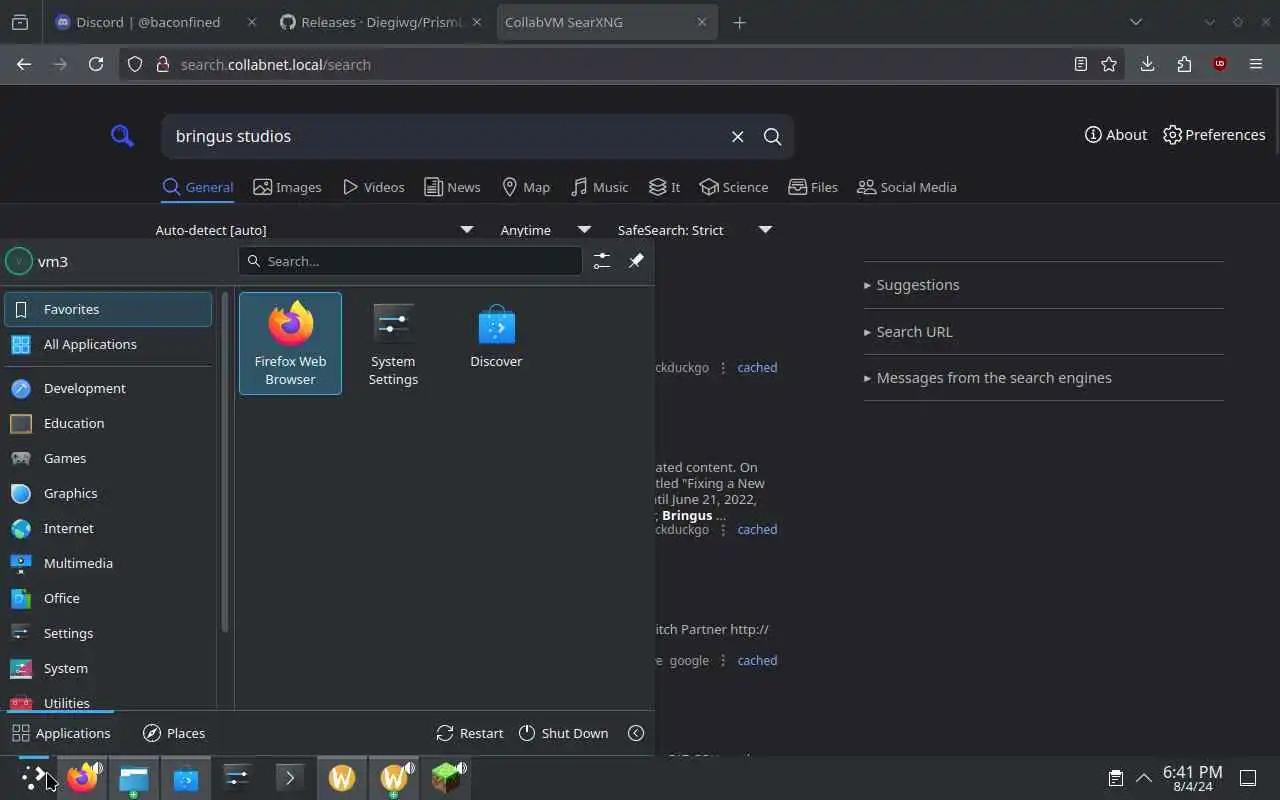Open Firefox View icon in tab bar
The image size is (1280, 800).
pyautogui.click(x=20, y=22)
